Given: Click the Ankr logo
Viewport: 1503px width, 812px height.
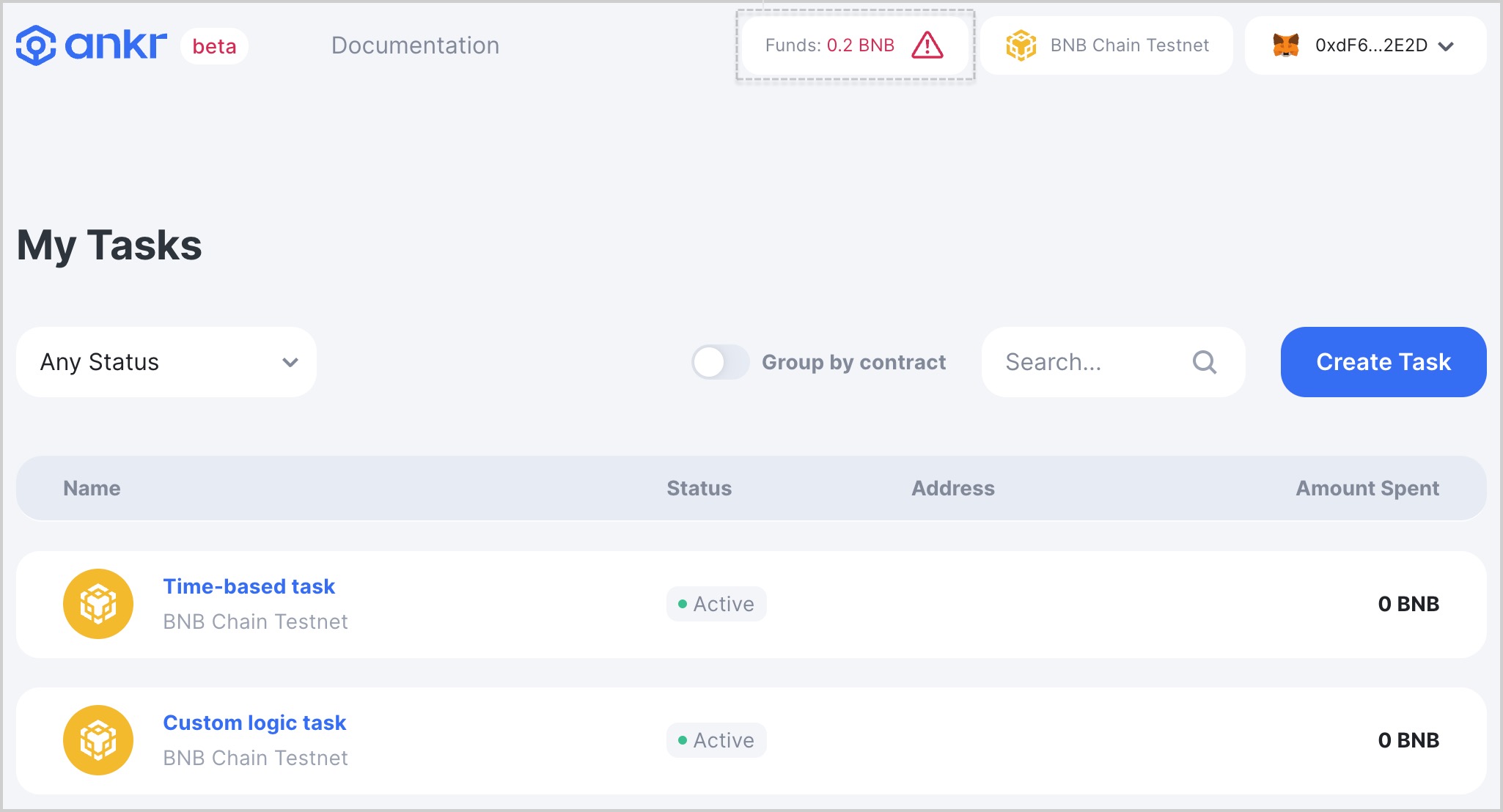Looking at the screenshot, I should (x=92, y=45).
